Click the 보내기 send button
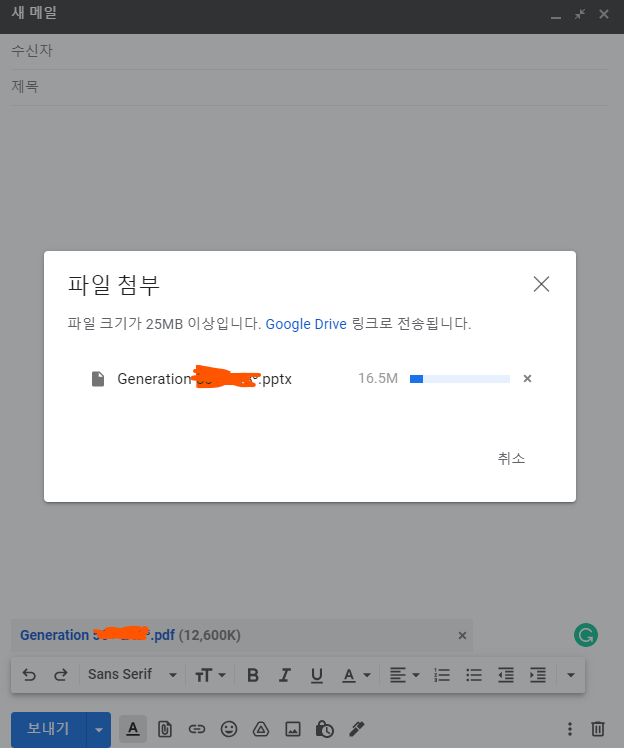Viewport: 624px width, 748px height. (x=48, y=729)
